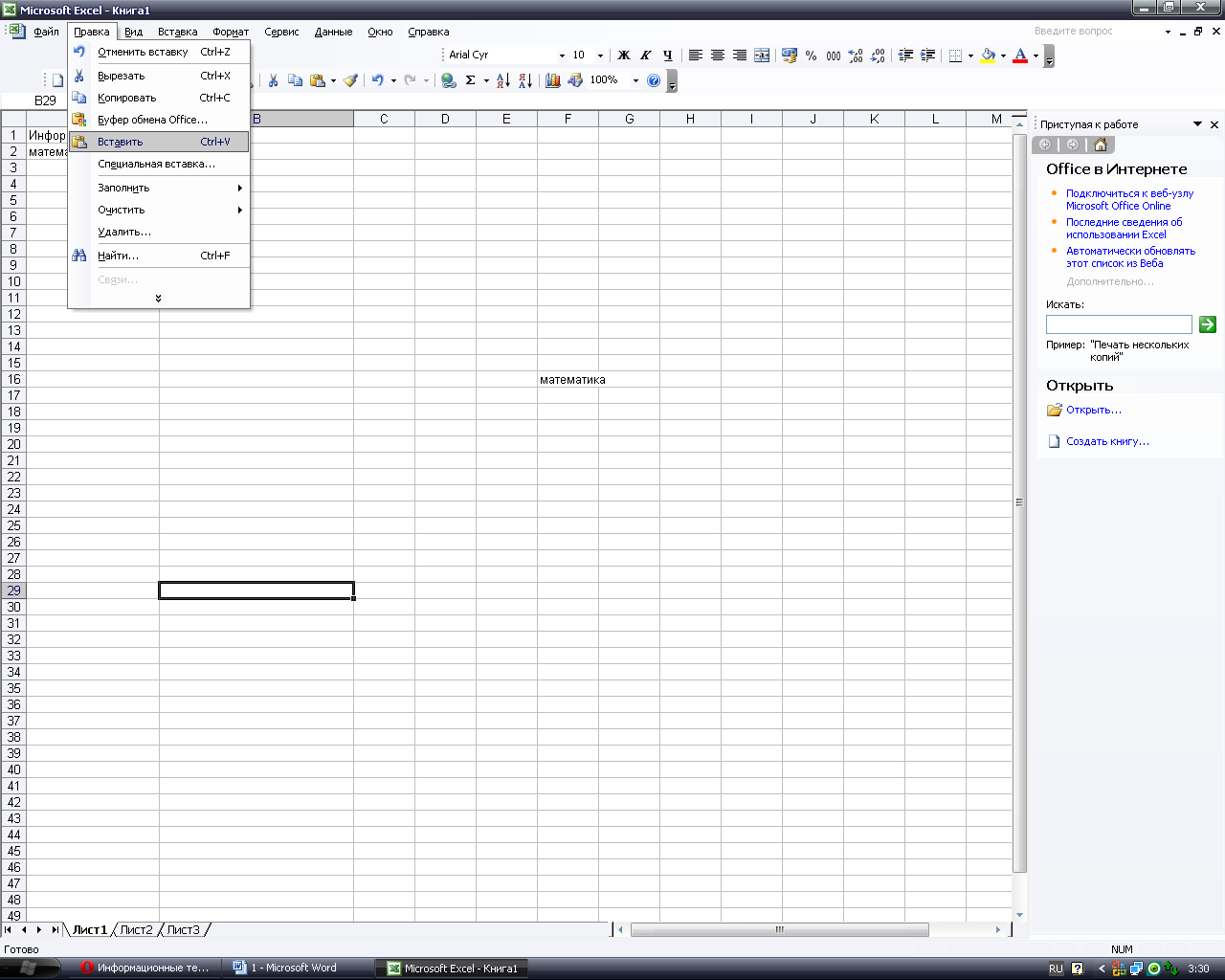Open the Zoom 100% dropdown

point(635,80)
